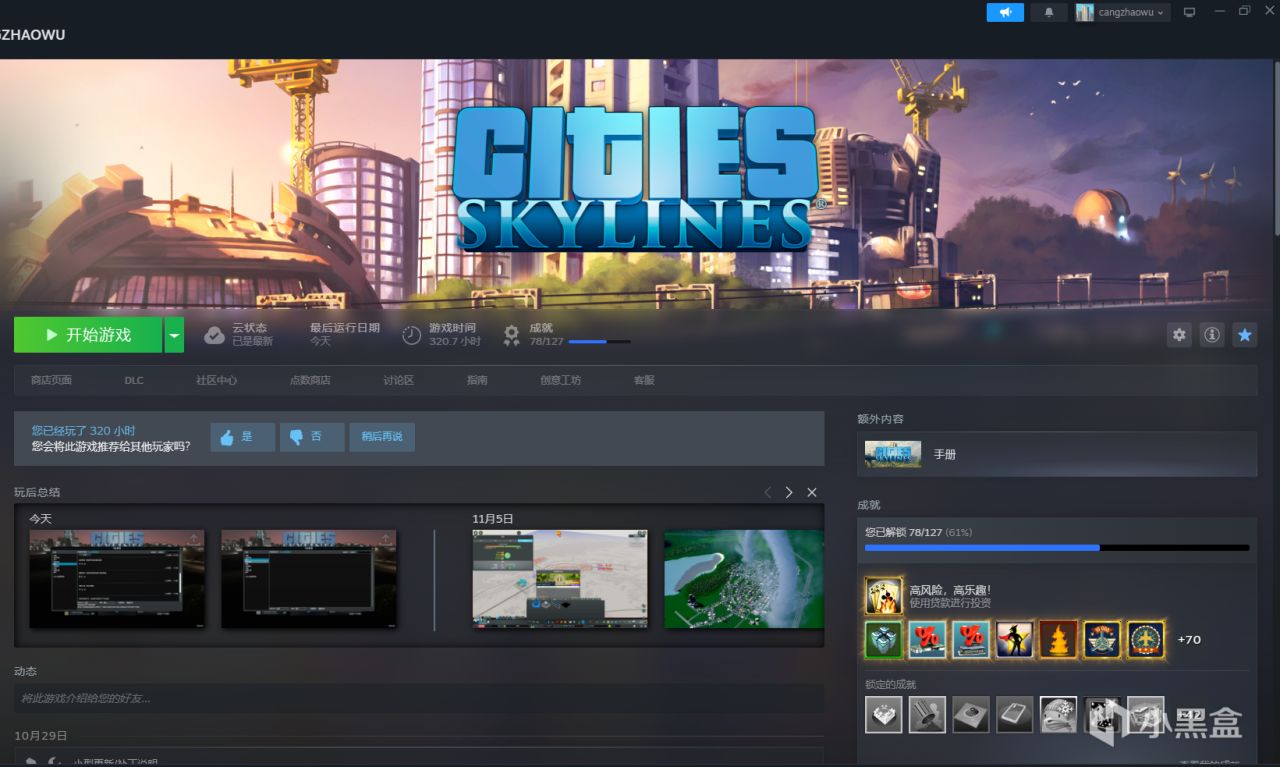The width and height of the screenshot is (1280, 767).
Task: Open the 讨论区 tab
Action: [x=398, y=380]
